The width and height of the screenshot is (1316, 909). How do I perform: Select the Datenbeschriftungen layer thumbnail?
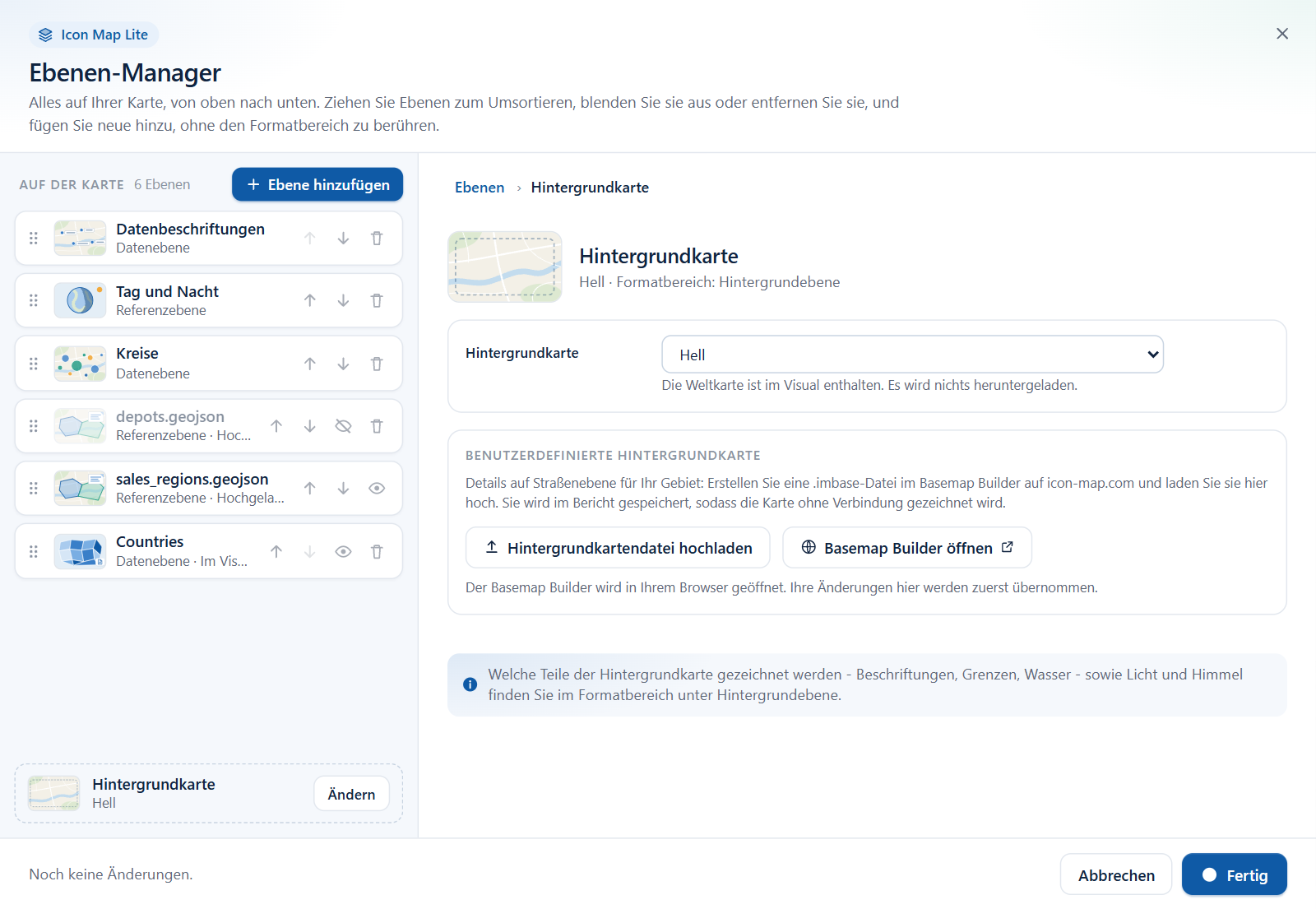pyautogui.click(x=80, y=239)
